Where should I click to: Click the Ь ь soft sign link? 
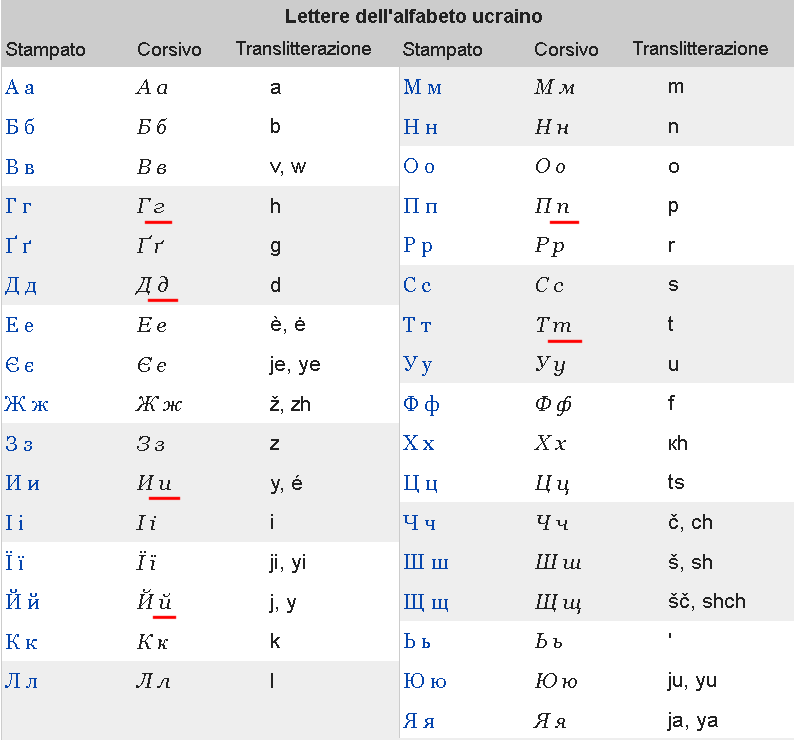pos(419,642)
